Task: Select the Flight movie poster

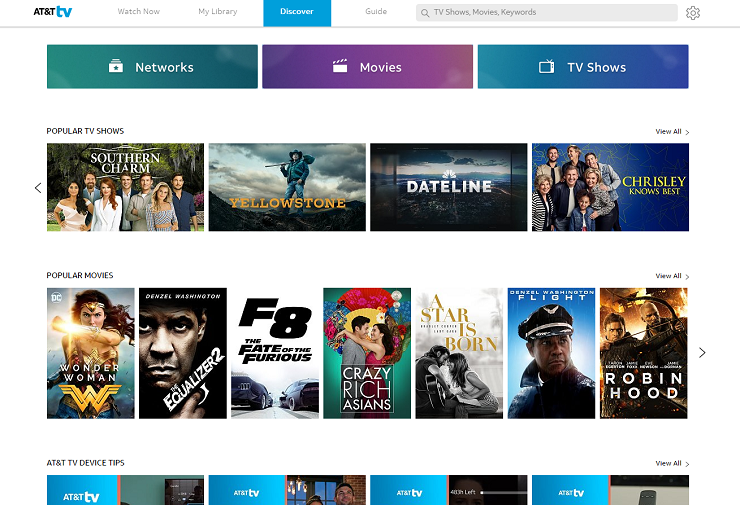Action: (551, 353)
